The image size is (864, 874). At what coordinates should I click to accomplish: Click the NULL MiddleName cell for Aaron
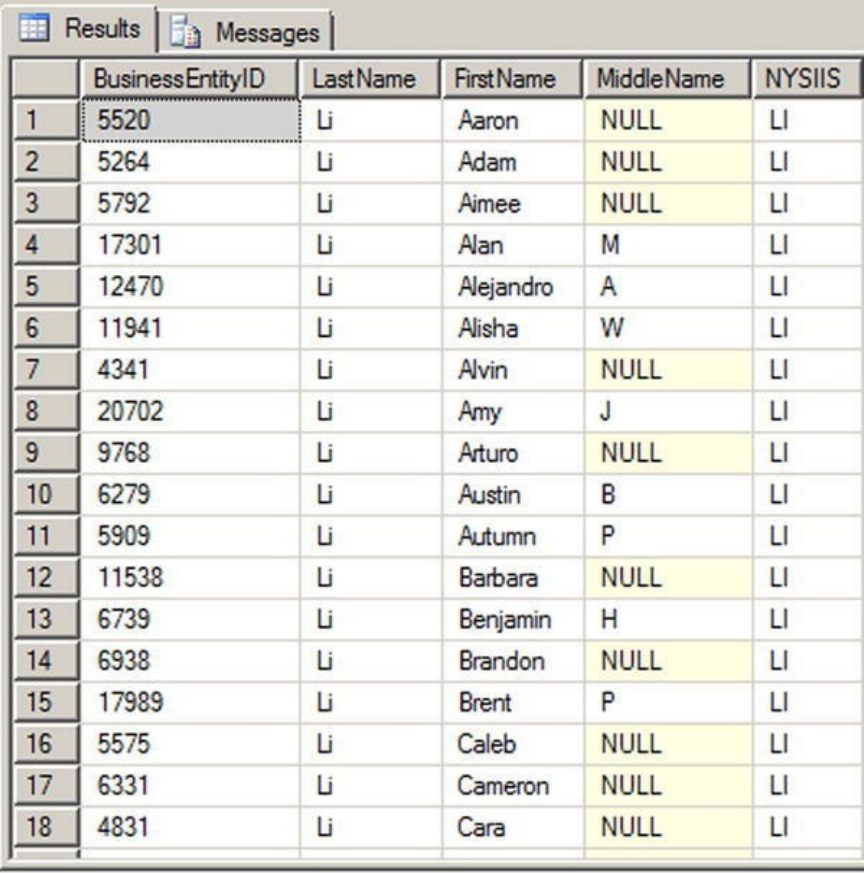(666, 121)
